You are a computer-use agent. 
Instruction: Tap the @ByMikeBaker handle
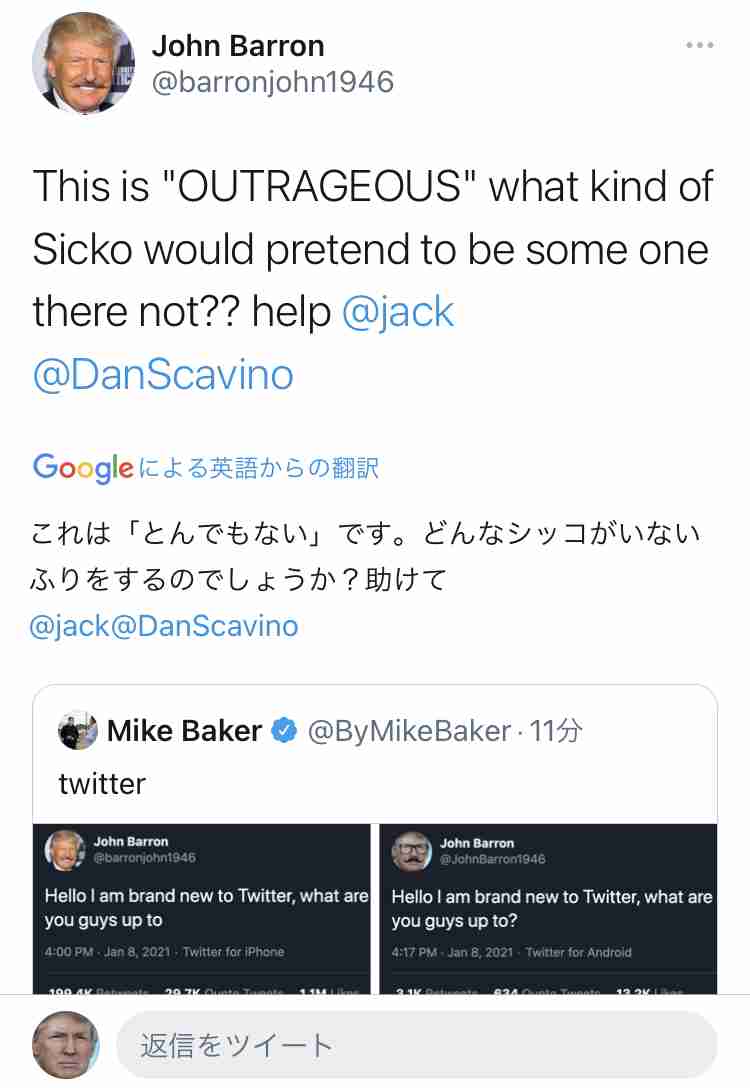[x=409, y=731]
